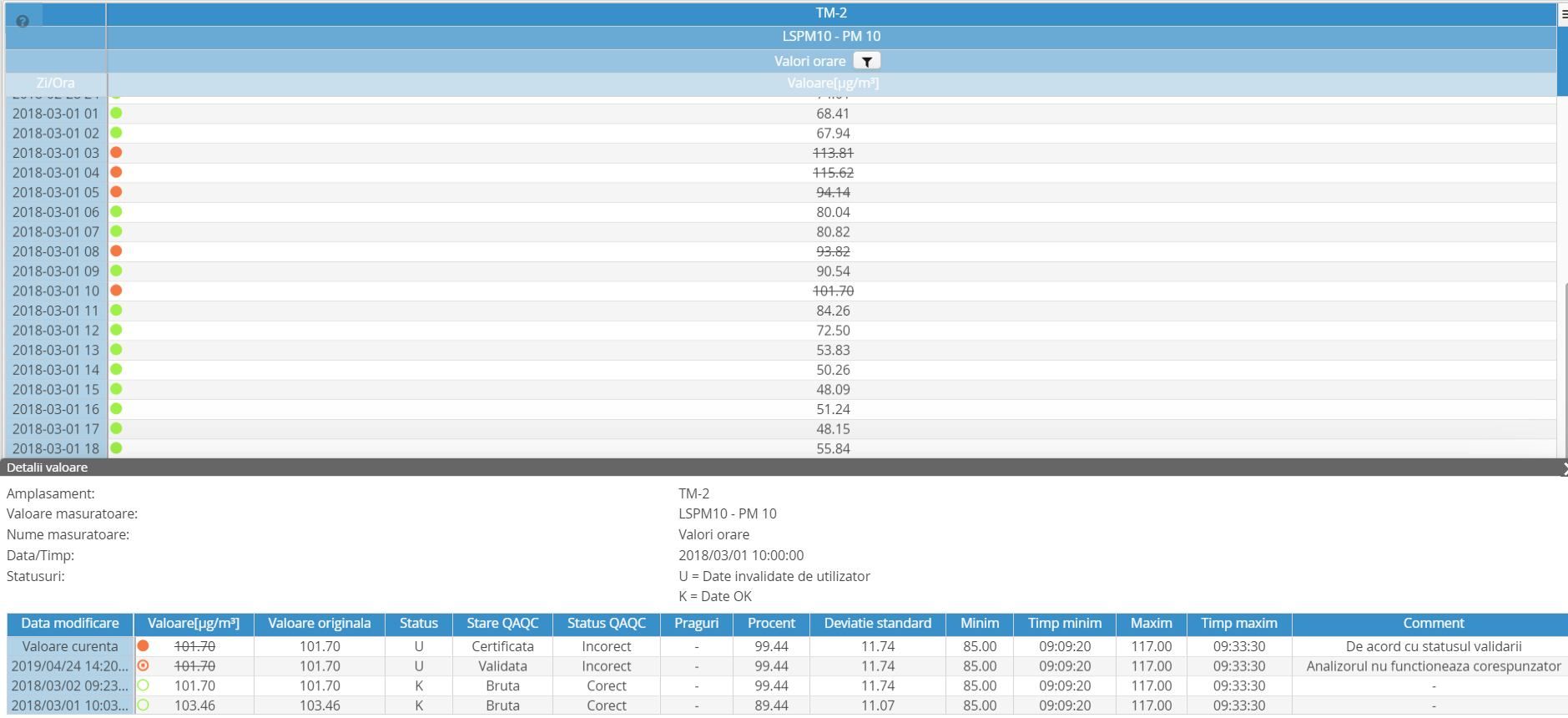Click the help question mark icon

click(x=23, y=22)
